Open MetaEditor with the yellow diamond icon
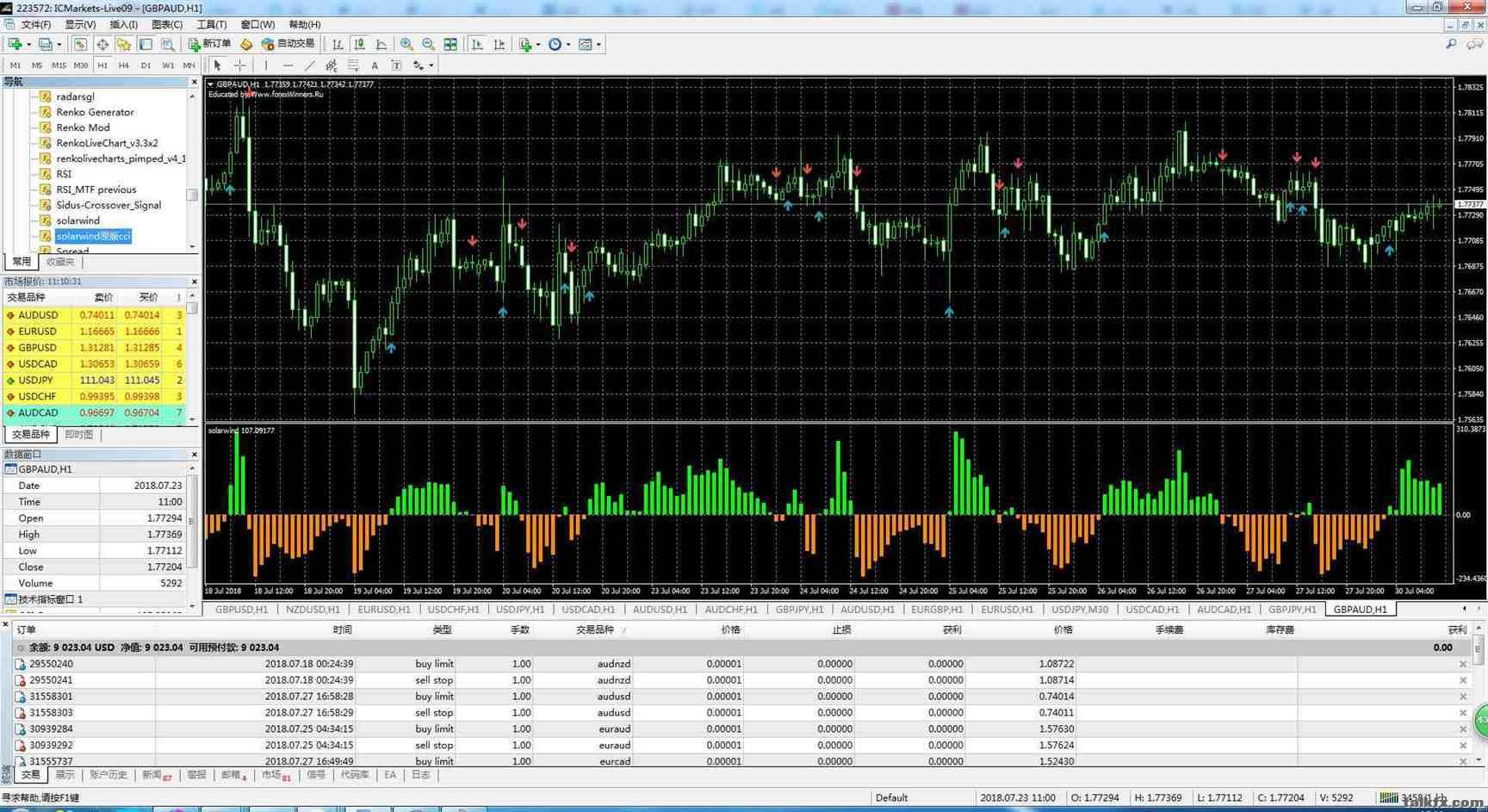 (x=246, y=44)
